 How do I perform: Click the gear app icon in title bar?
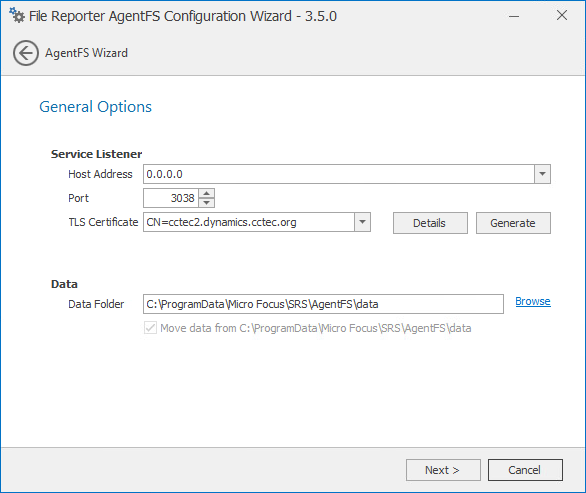[17, 16]
